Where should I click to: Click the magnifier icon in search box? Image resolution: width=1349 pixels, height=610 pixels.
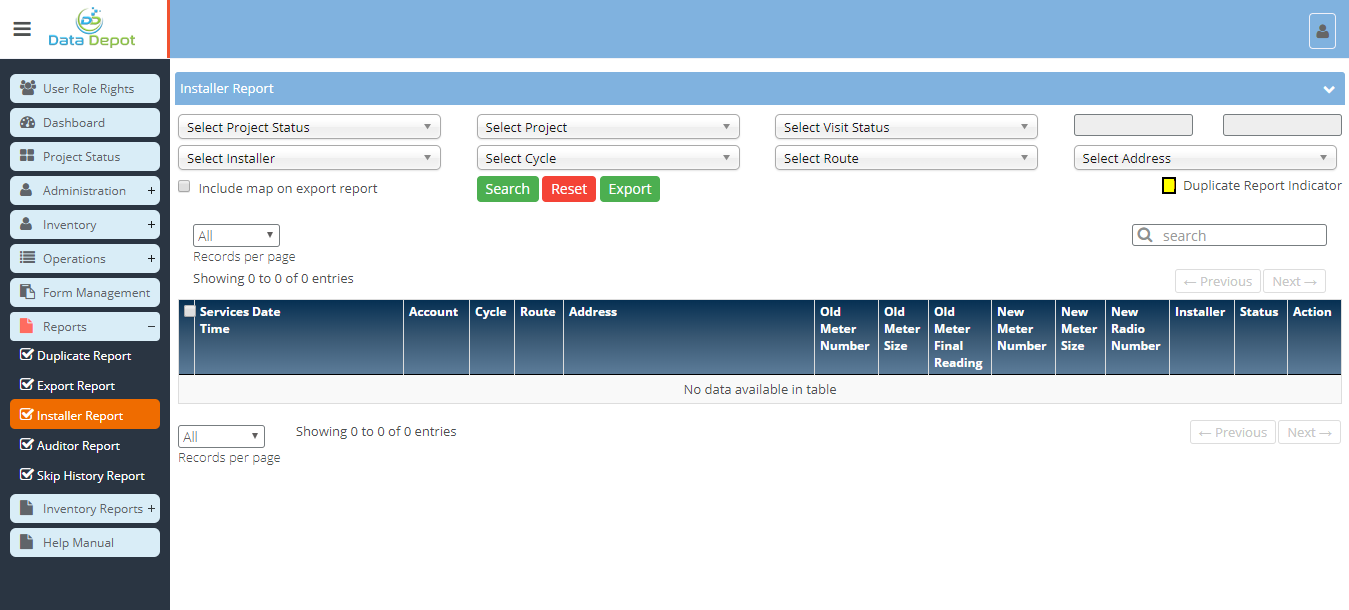click(x=1145, y=236)
